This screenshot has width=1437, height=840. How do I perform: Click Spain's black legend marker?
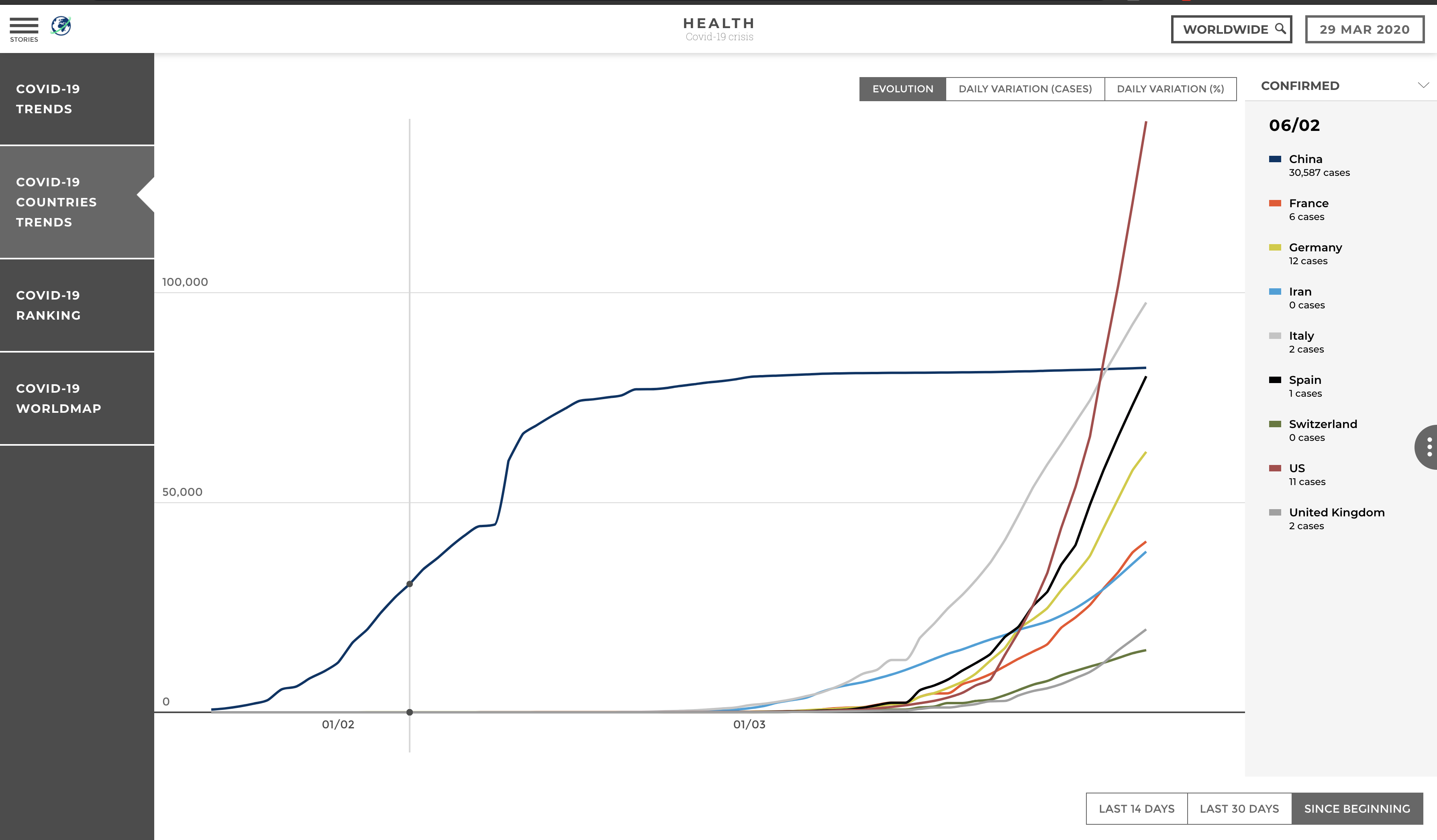click(x=1275, y=380)
